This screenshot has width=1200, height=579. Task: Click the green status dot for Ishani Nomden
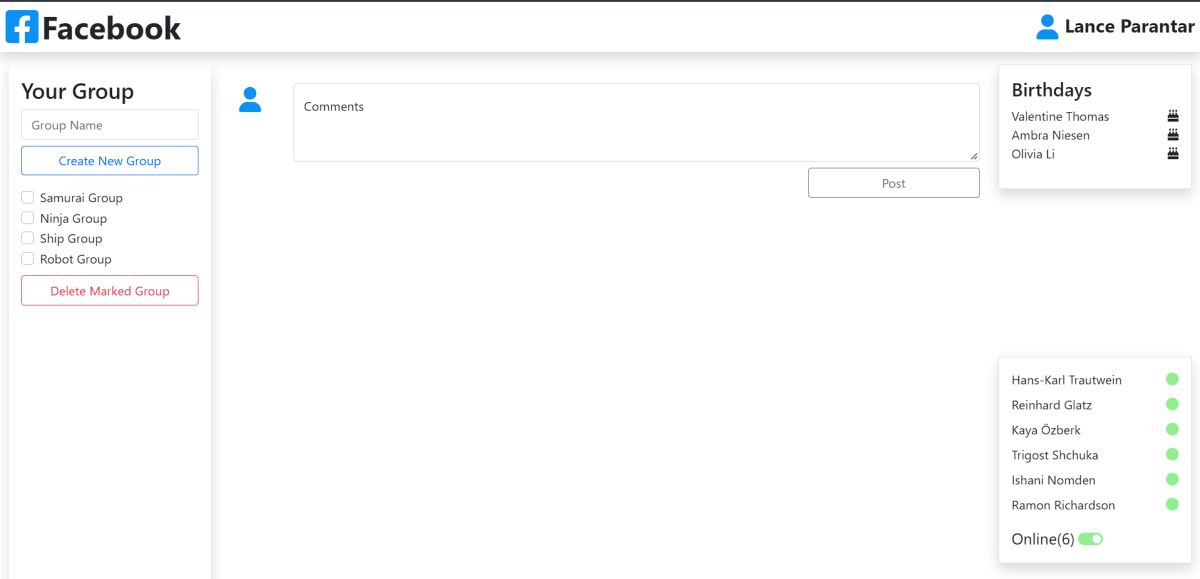click(x=1172, y=479)
